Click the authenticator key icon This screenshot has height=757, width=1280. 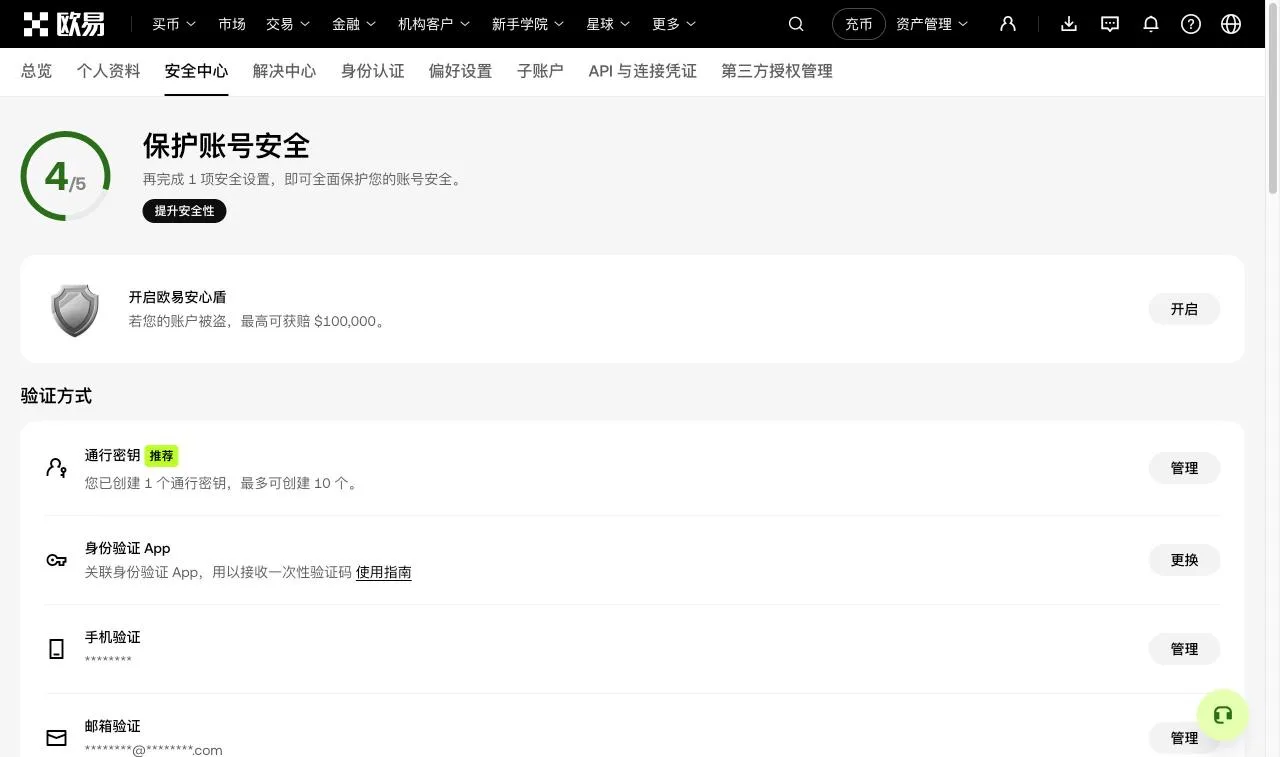coord(57,560)
